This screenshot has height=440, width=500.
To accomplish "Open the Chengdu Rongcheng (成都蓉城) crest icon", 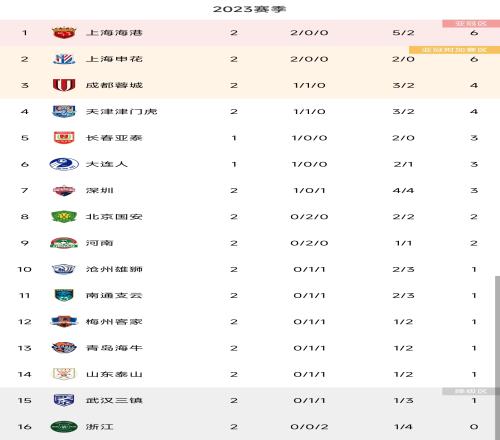I will click(x=64, y=85).
